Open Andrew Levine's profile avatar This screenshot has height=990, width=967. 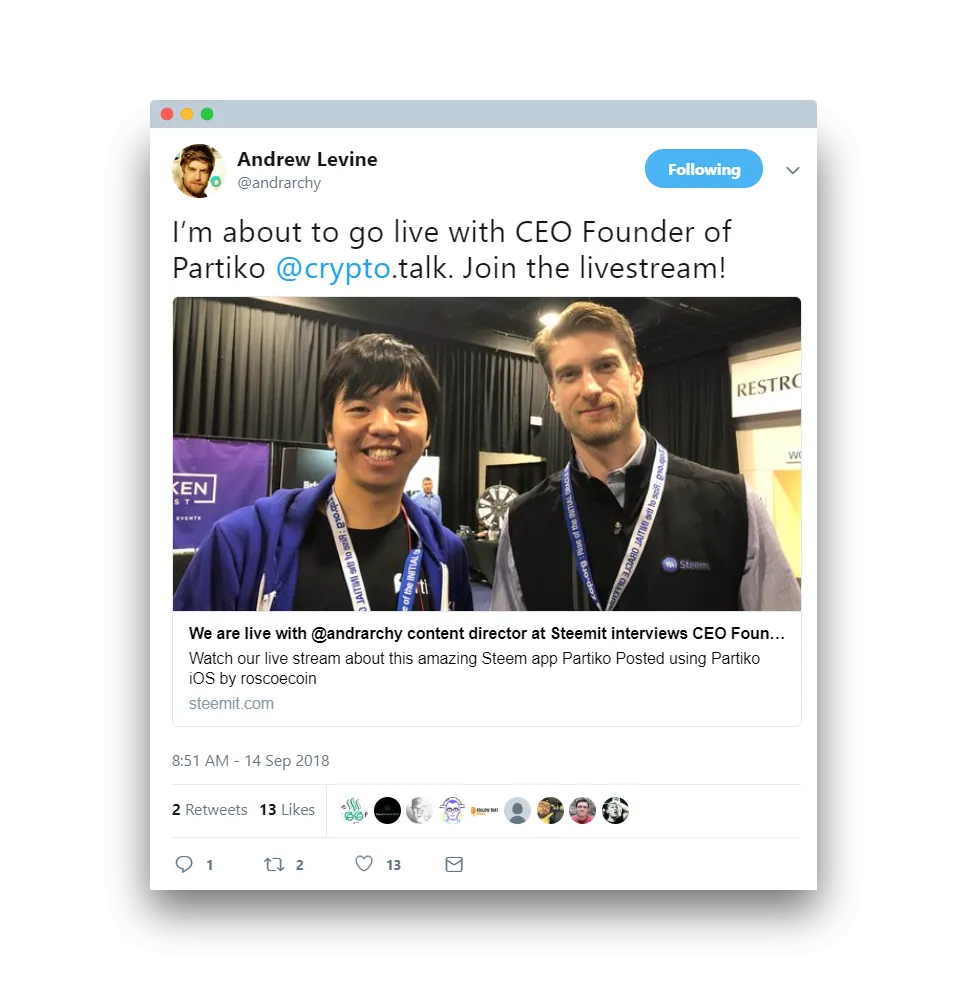click(x=198, y=170)
